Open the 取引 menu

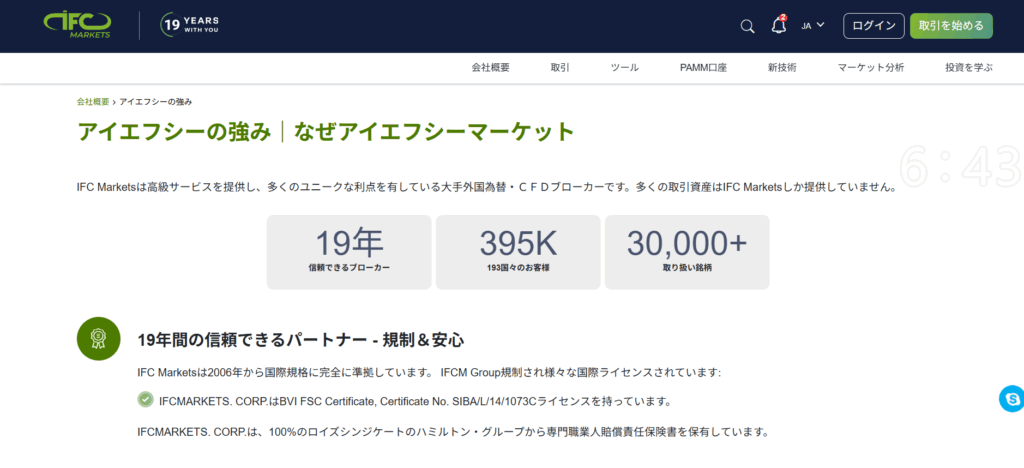[560, 68]
